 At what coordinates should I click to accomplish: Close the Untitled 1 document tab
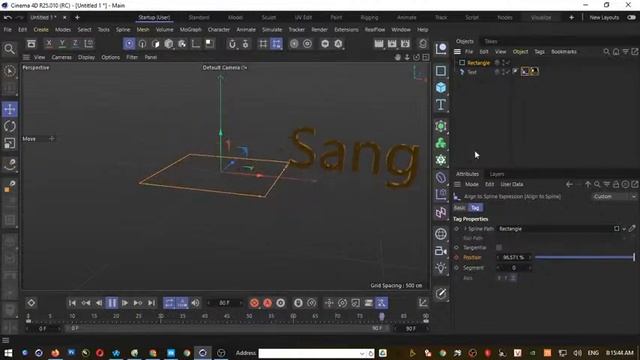click(x=64, y=18)
